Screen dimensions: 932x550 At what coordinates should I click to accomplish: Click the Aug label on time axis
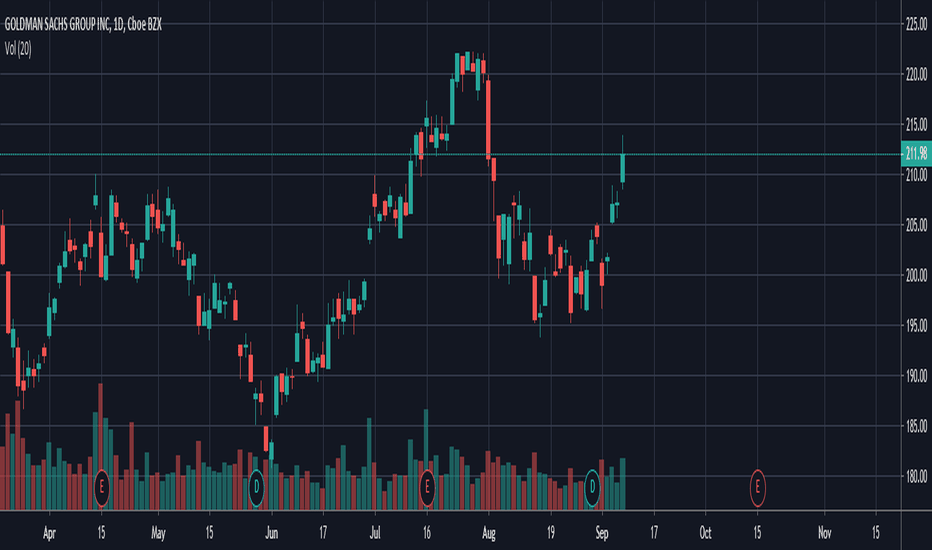pyautogui.click(x=489, y=533)
